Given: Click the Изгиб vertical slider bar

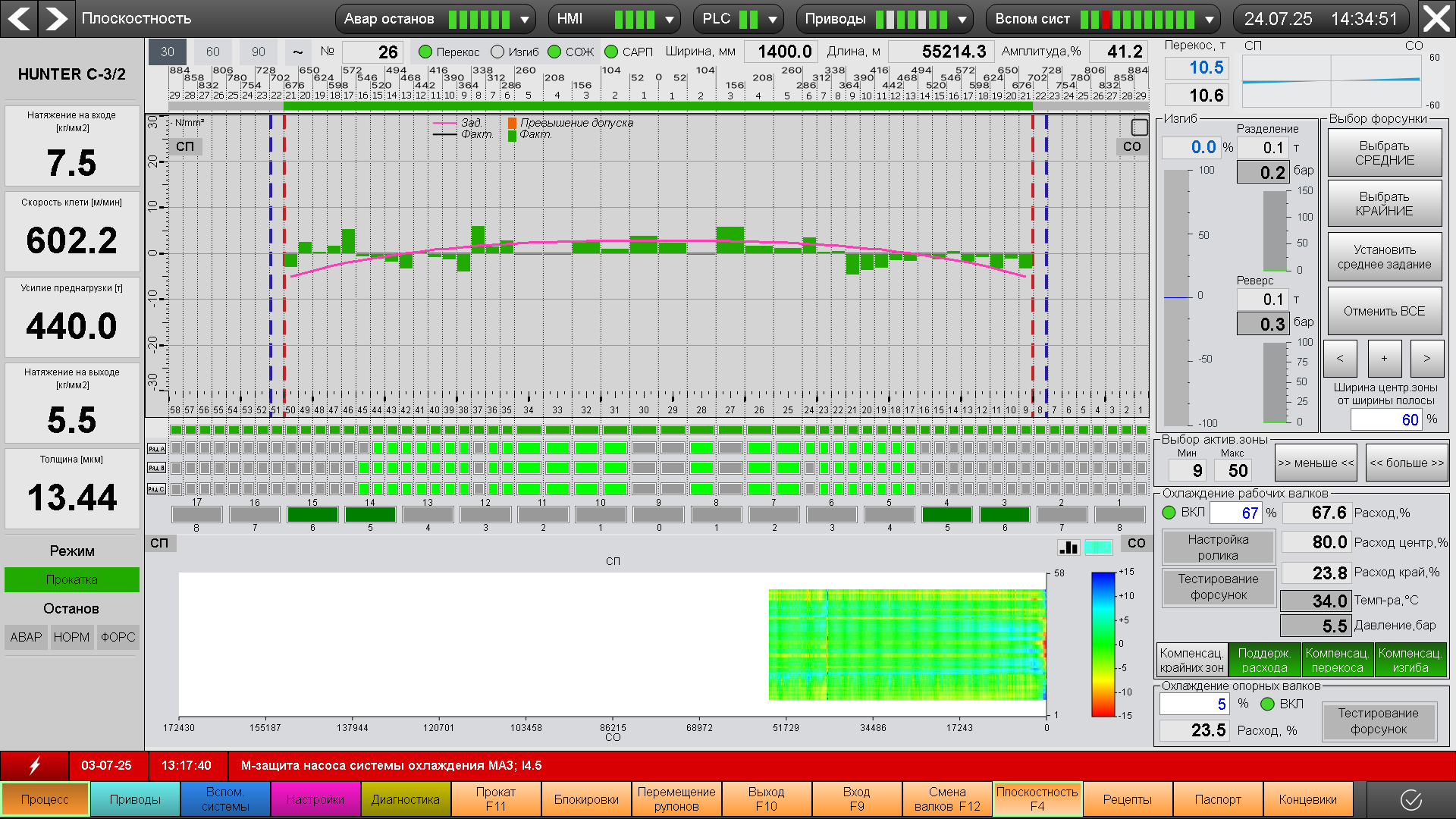Looking at the screenshot, I should pos(1177,297).
